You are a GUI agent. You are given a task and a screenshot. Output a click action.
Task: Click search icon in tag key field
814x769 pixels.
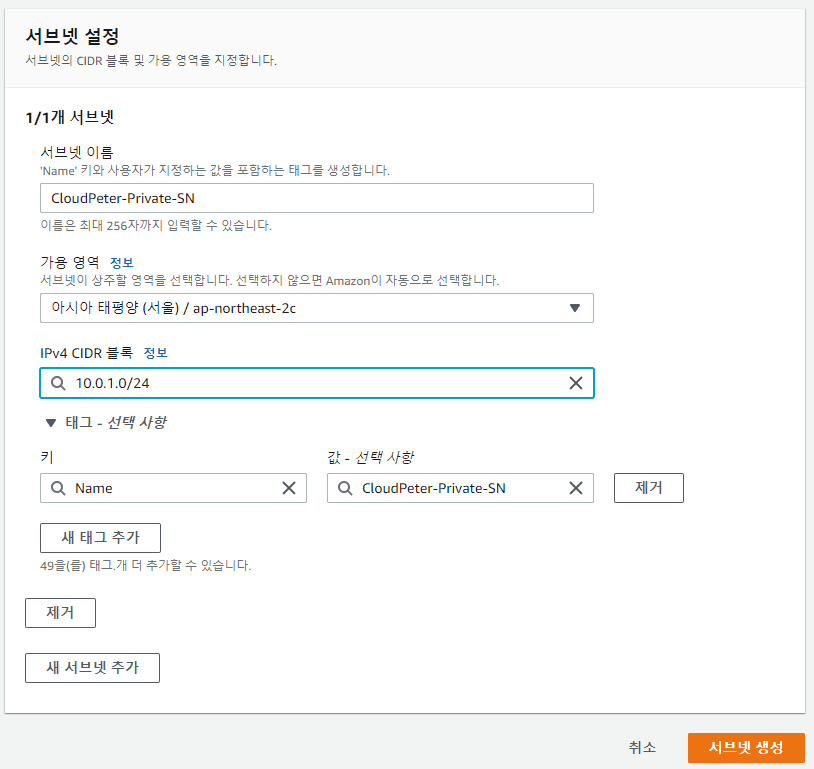pos(58,488)
